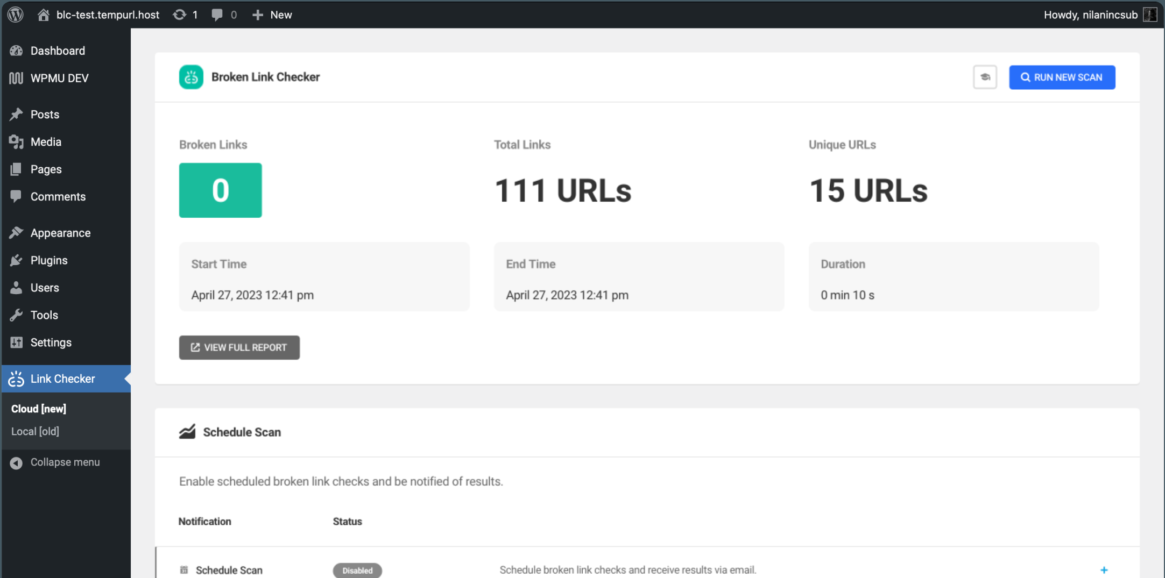Screen dimensions: 1165x578
Task: Click the Tools wrench icon
Action: click(16, 315)
